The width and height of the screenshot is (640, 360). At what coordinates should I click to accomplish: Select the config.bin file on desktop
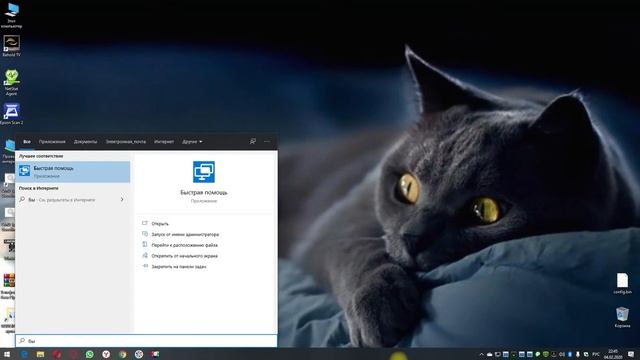click(622, 283)
